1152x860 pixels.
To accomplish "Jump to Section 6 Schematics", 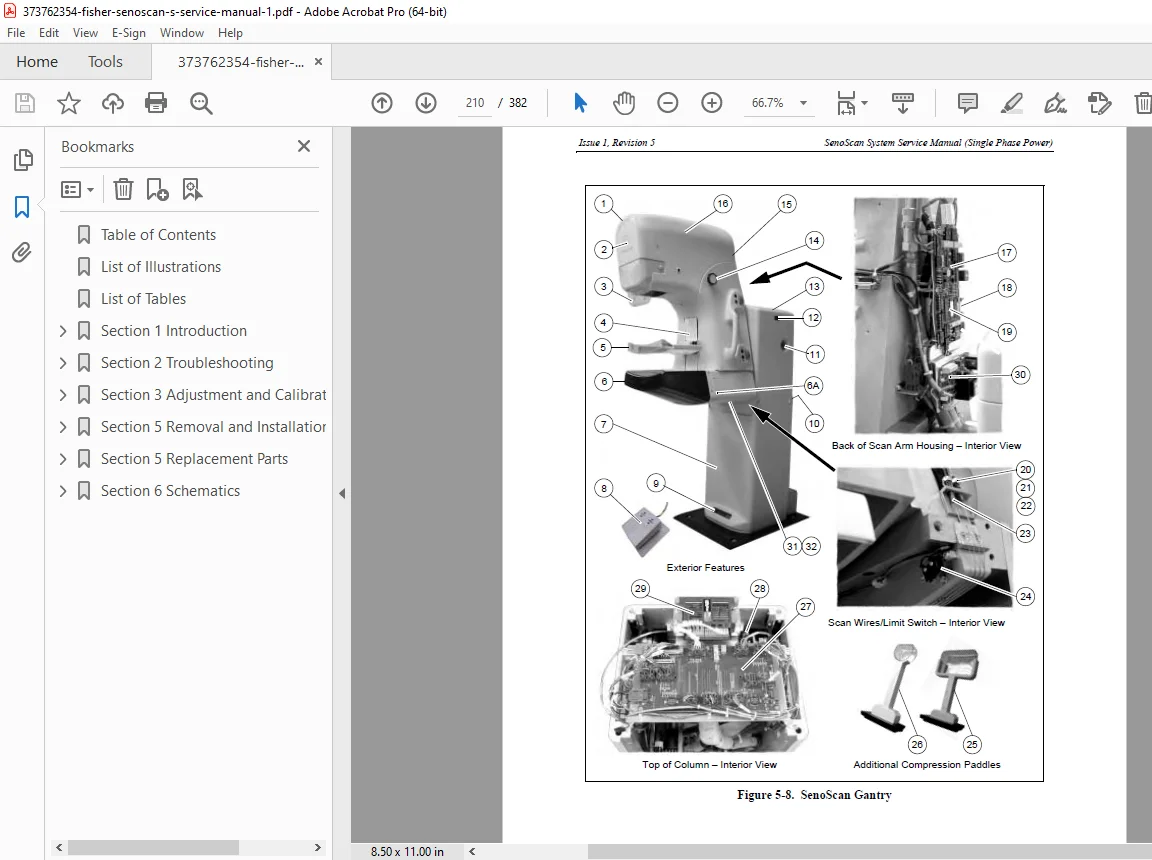I will pos(170,491).
